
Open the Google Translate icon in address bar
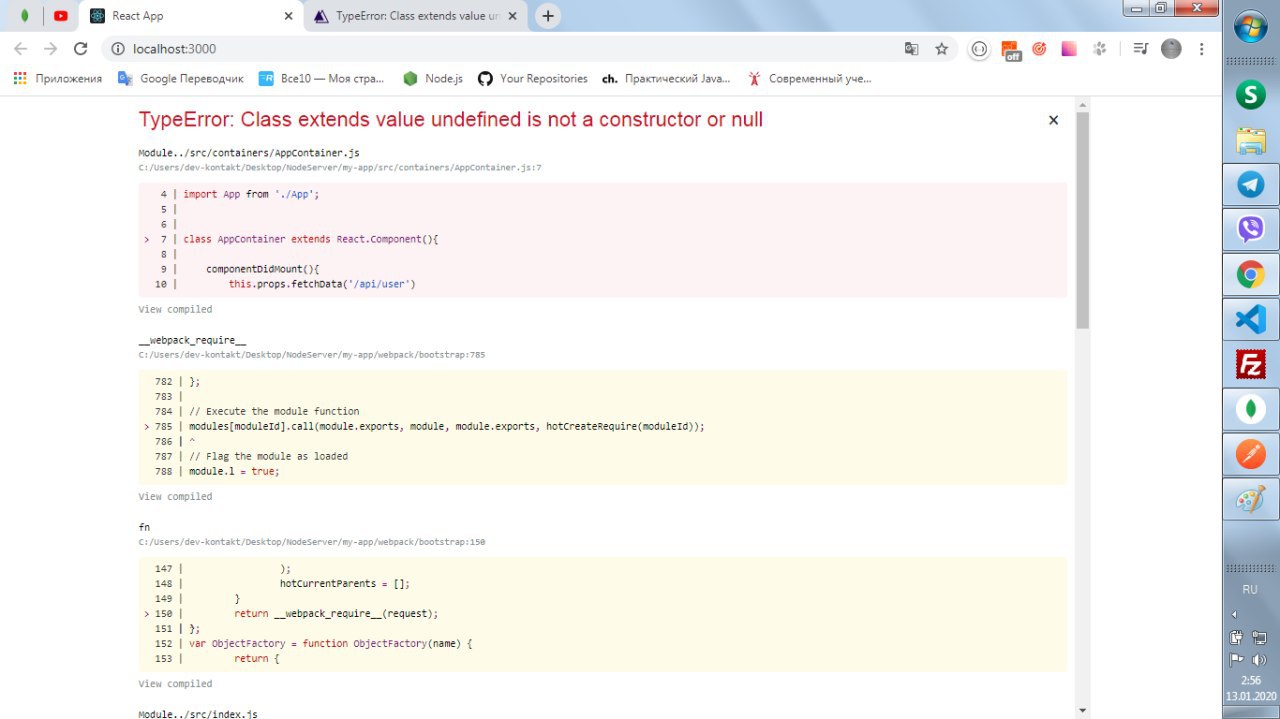tap(911, 49)
